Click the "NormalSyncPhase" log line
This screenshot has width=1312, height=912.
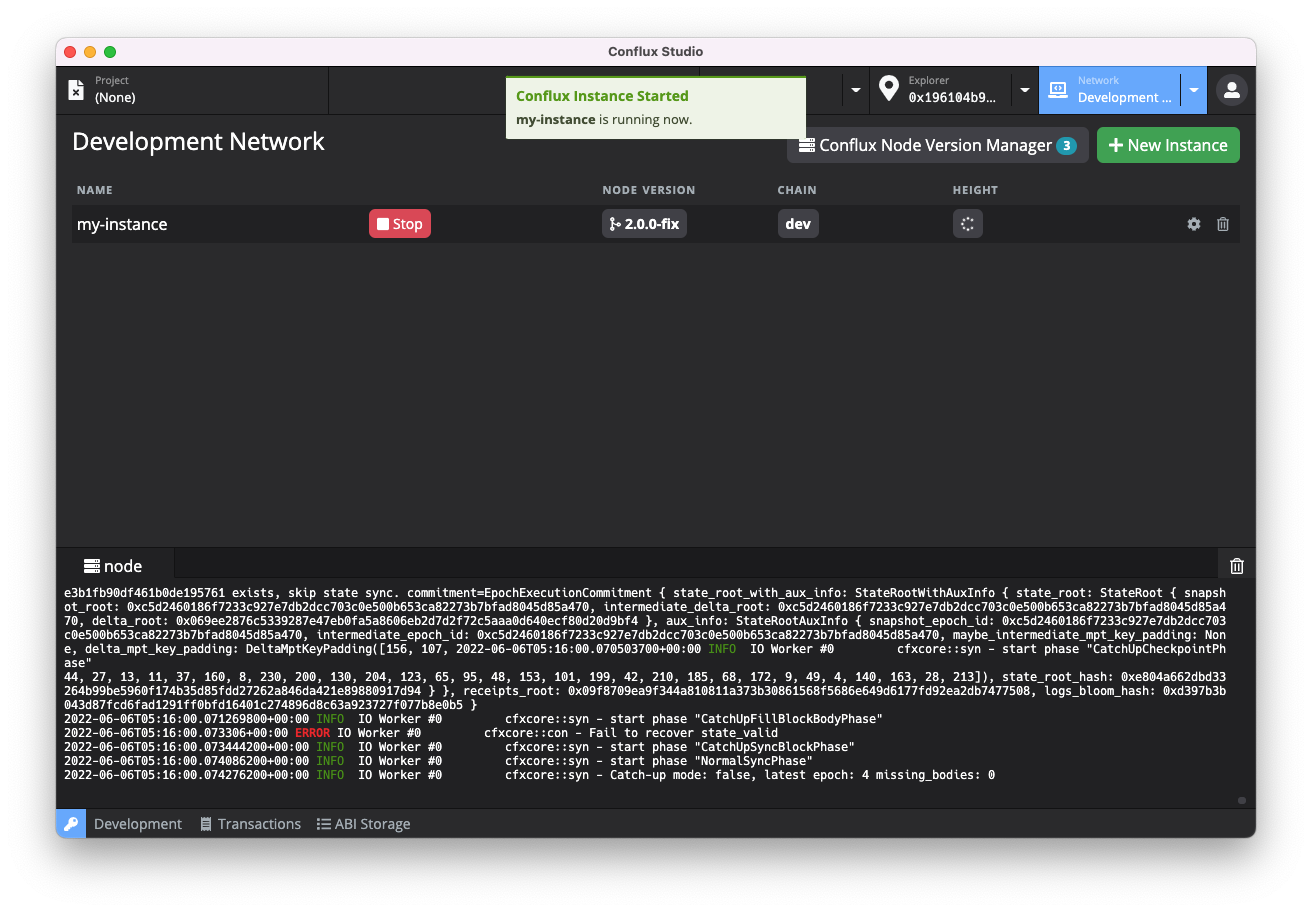pos(438,761)
